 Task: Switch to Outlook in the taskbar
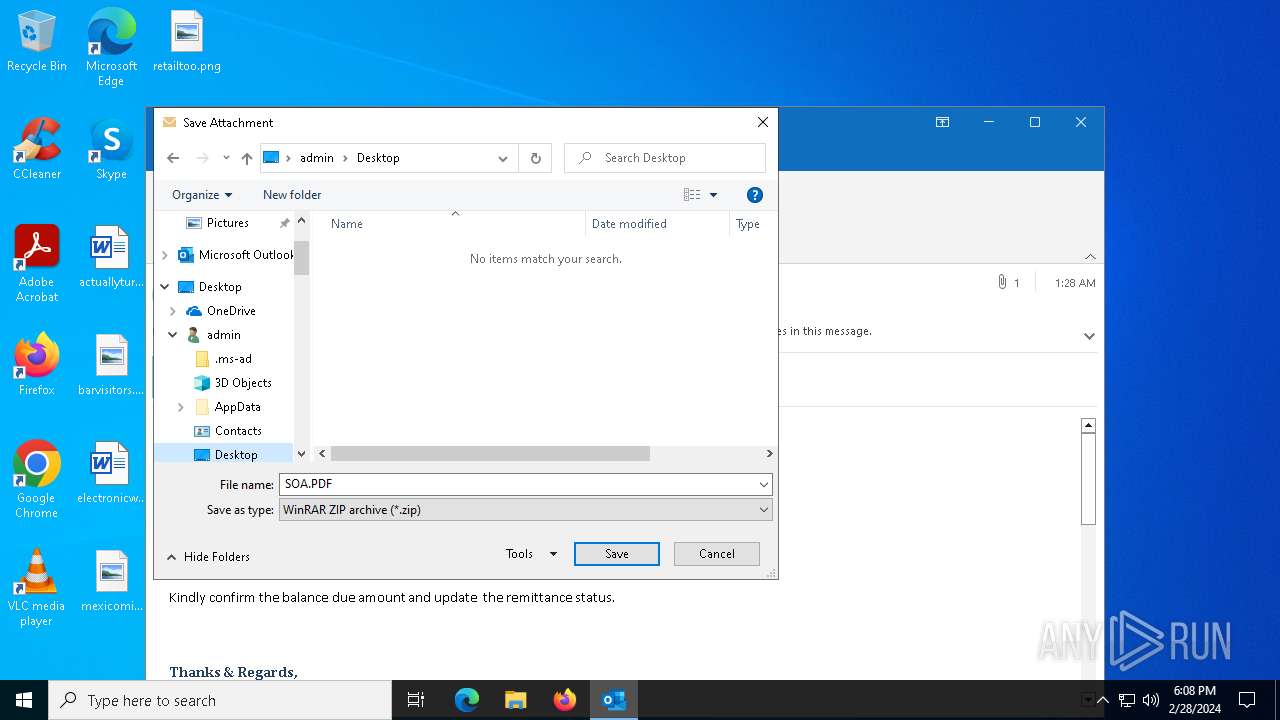614,700
